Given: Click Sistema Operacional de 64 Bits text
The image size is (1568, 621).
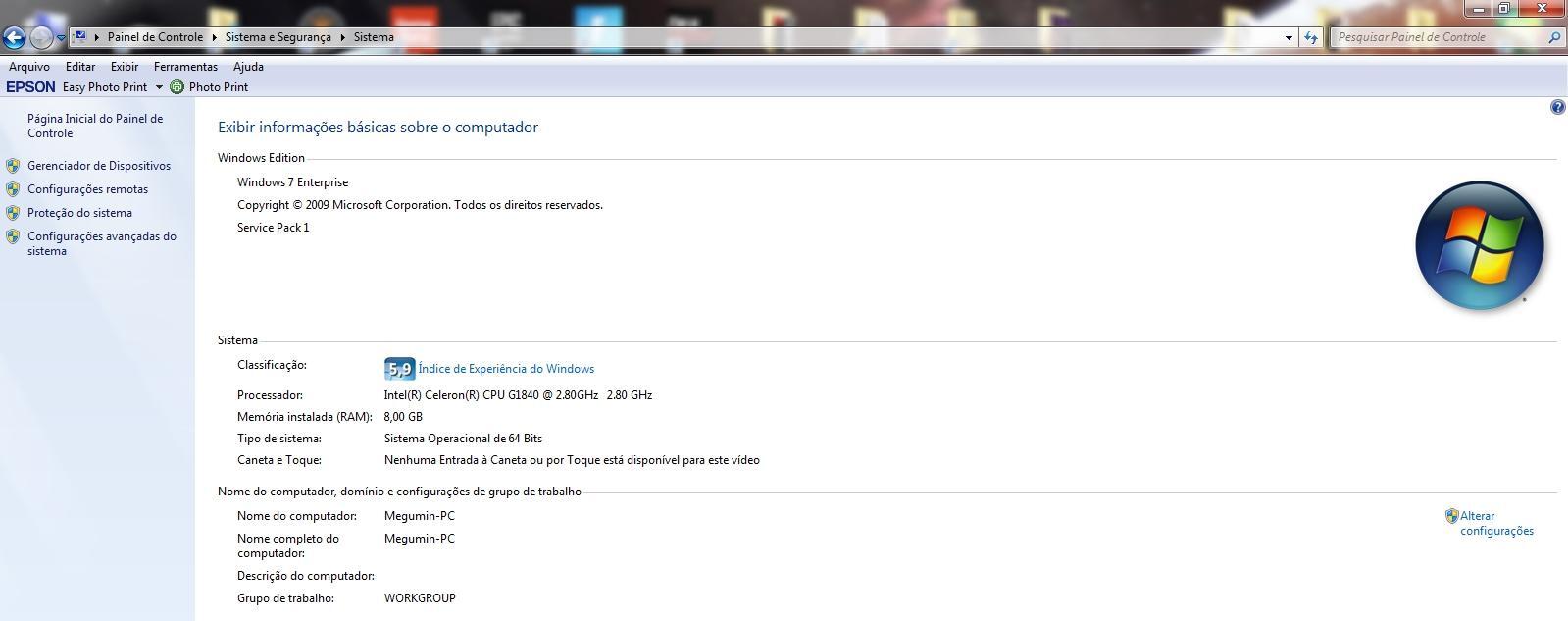Looking at the screenshot, I should point(463,439).
